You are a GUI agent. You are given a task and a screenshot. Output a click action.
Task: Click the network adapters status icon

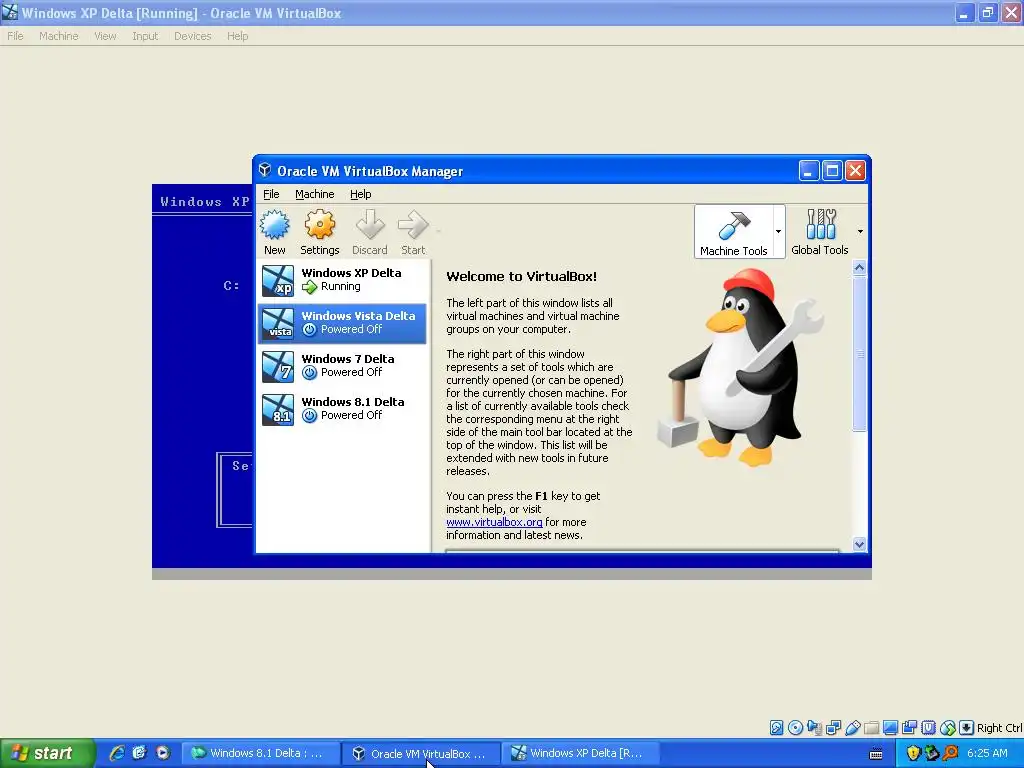click(833, 728)
